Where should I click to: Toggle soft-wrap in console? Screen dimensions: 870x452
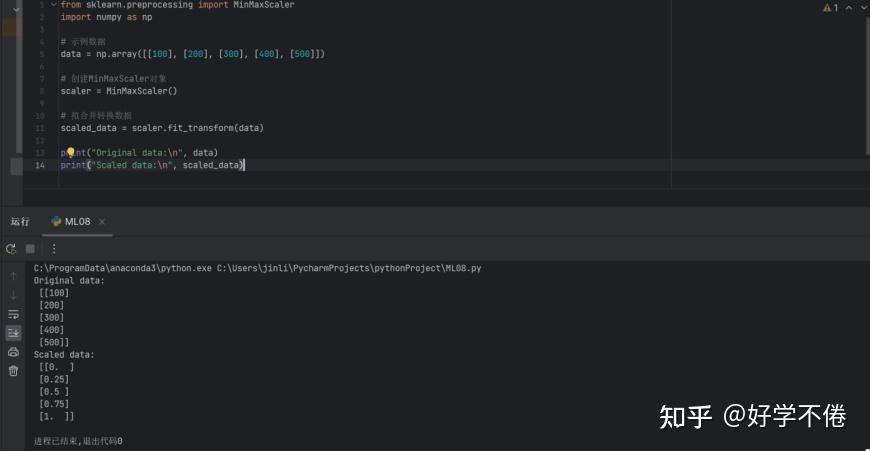click(x=13, y=314)
